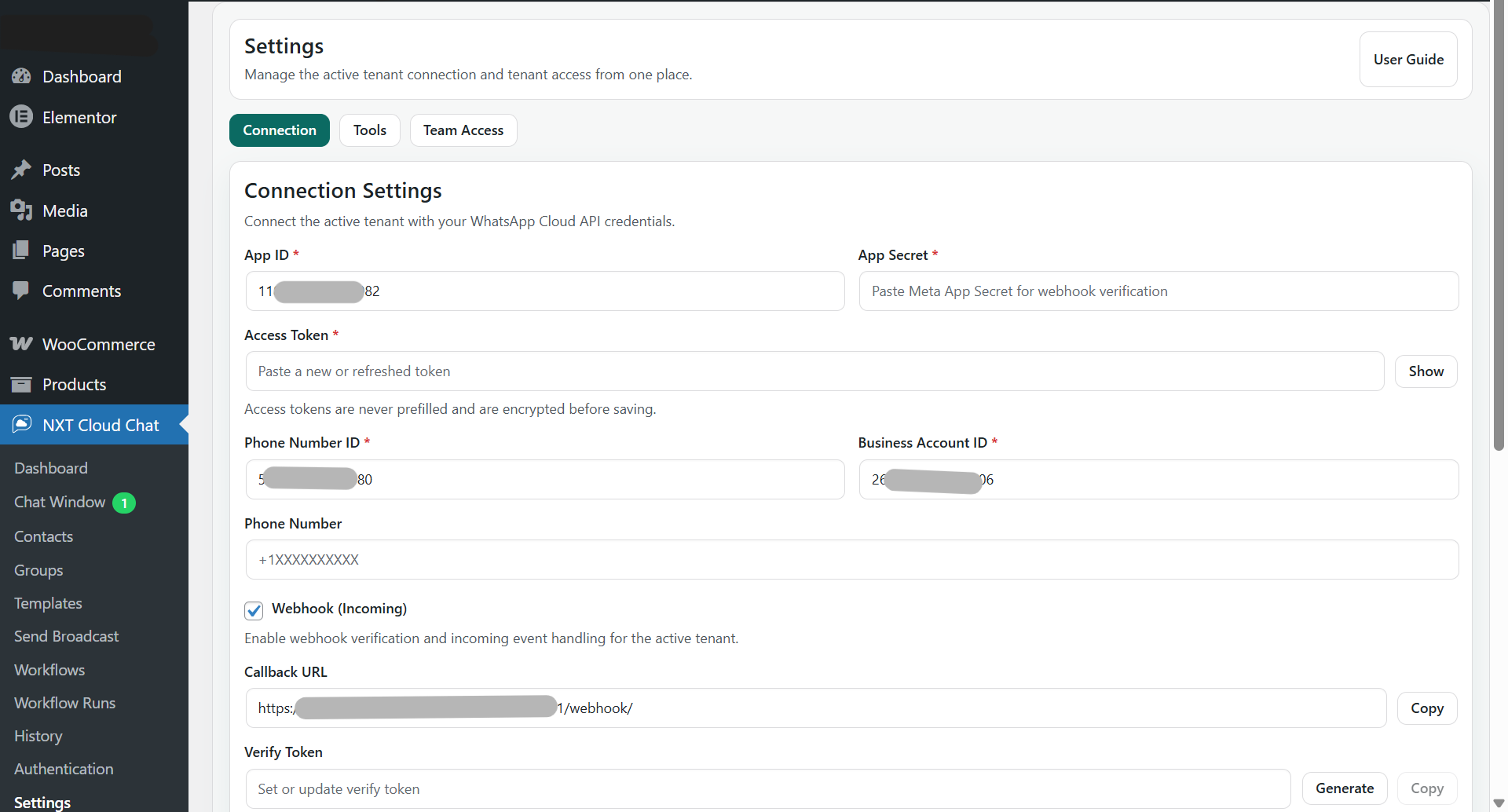Click the App Secret input field
1508x812 pixels.
[1158, 291]
